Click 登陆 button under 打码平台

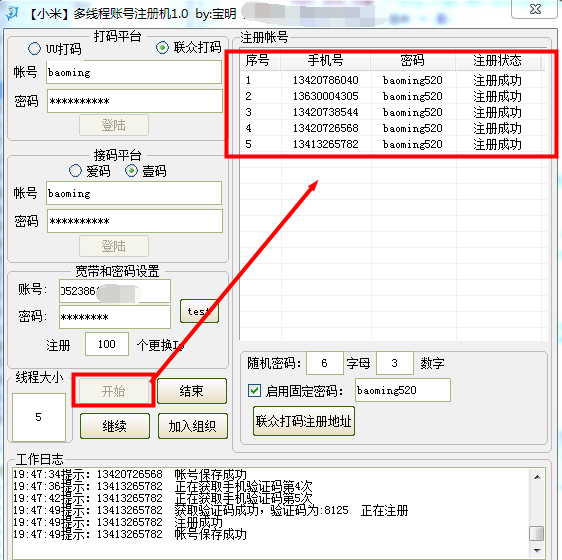pos(114,125)
